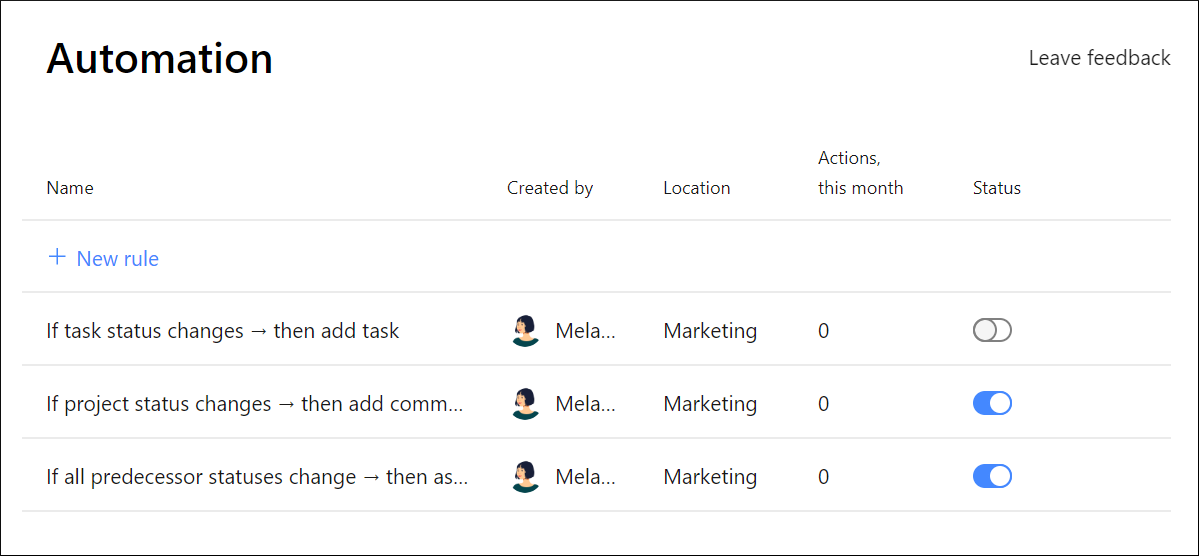Click the Name column header
The image size is (1199, 556).
pos(70,188)
